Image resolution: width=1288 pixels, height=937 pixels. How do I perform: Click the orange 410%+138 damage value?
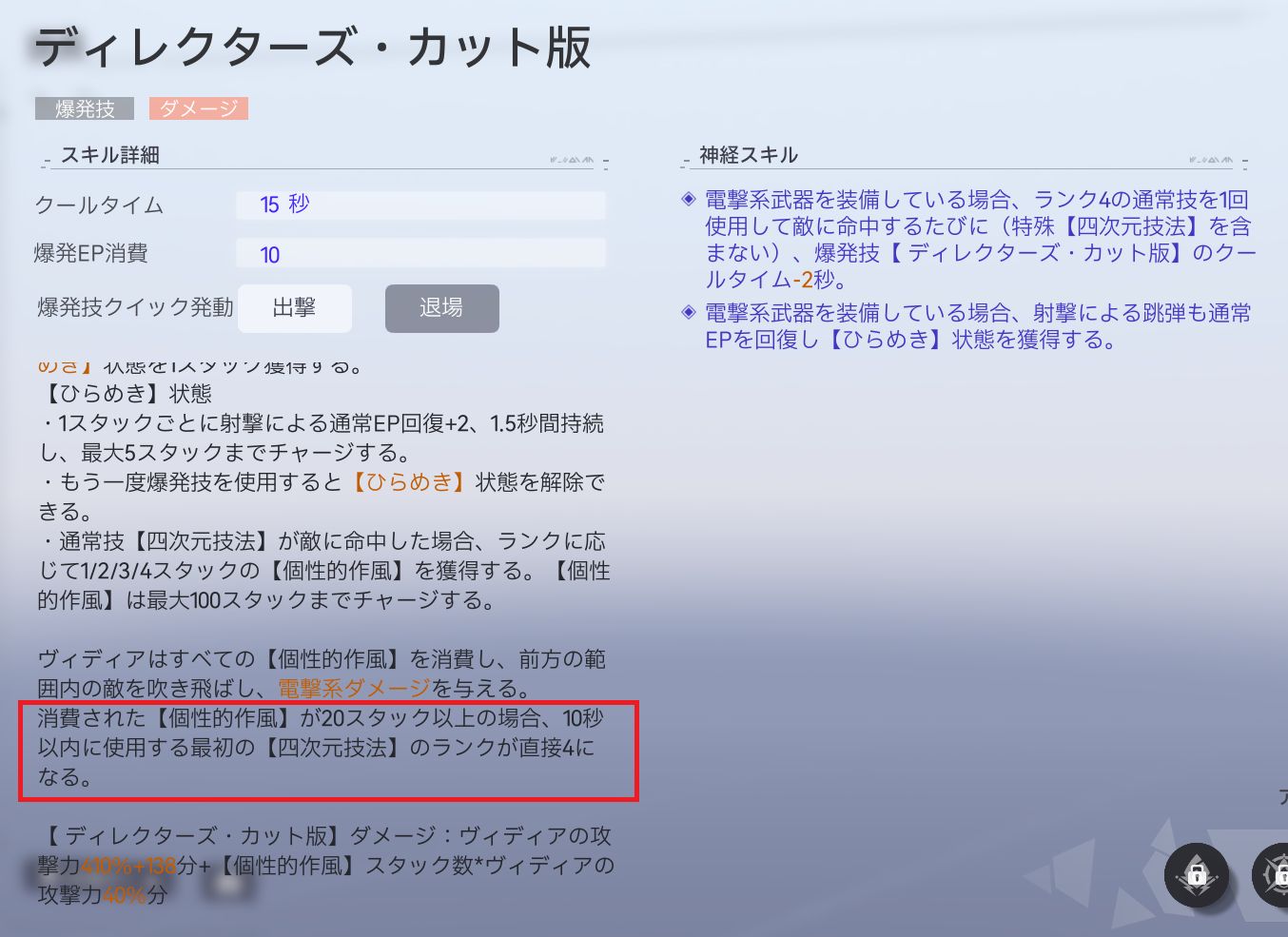click(129, 866)
